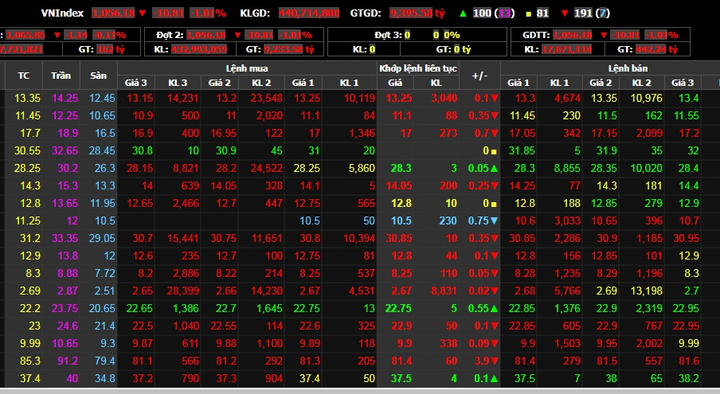The width and height of the screenshot is (720, 394).
Task: Sort by the Sàn column header
Action: [x=98, y=75]
